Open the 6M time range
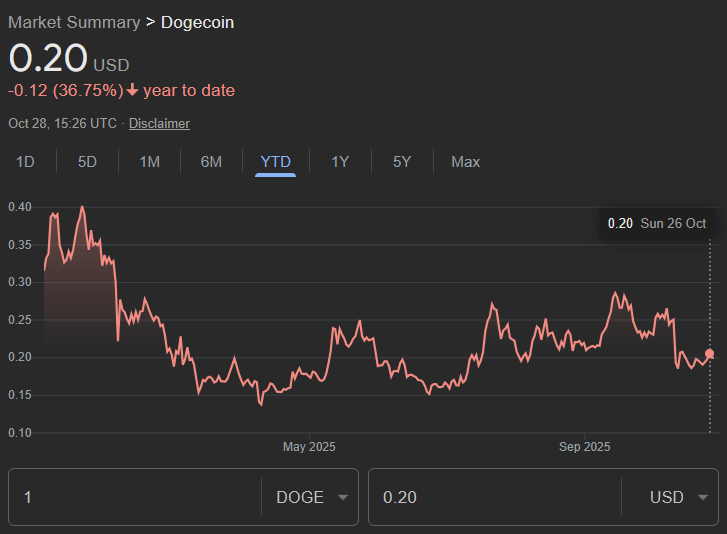727x534 pixels. click(x=211, y=161)
